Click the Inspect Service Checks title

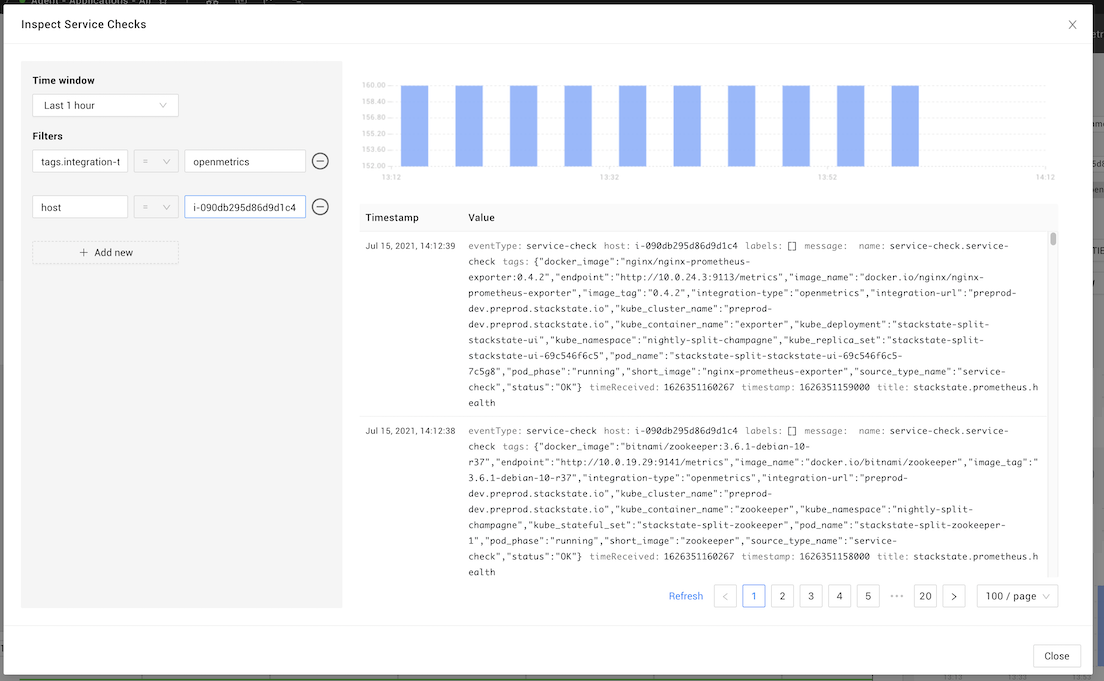coord(84,24)
